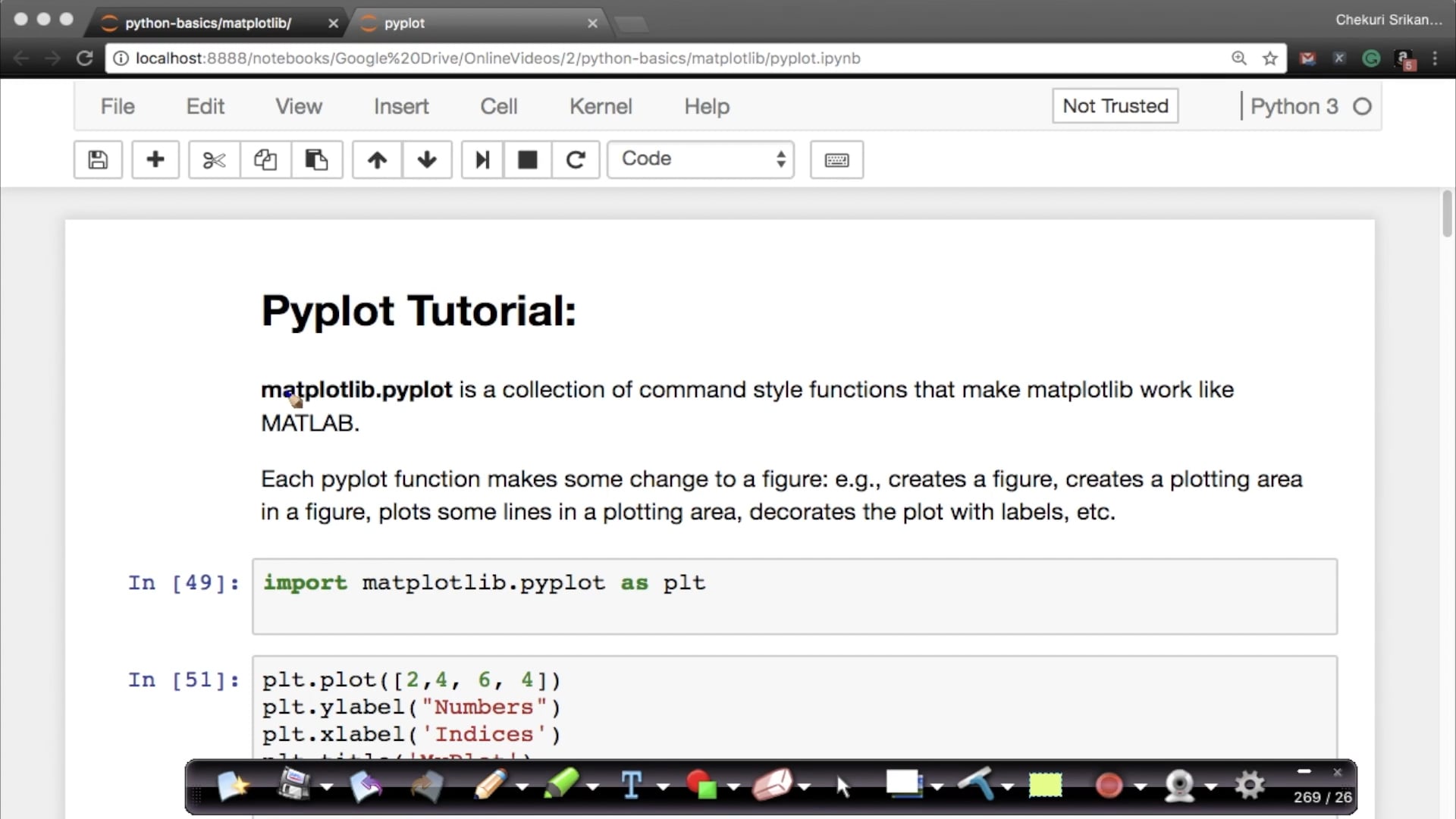Expand the text tool options arrow
The height and width of the screenshot is (819, 1456).
pos(664,787)
